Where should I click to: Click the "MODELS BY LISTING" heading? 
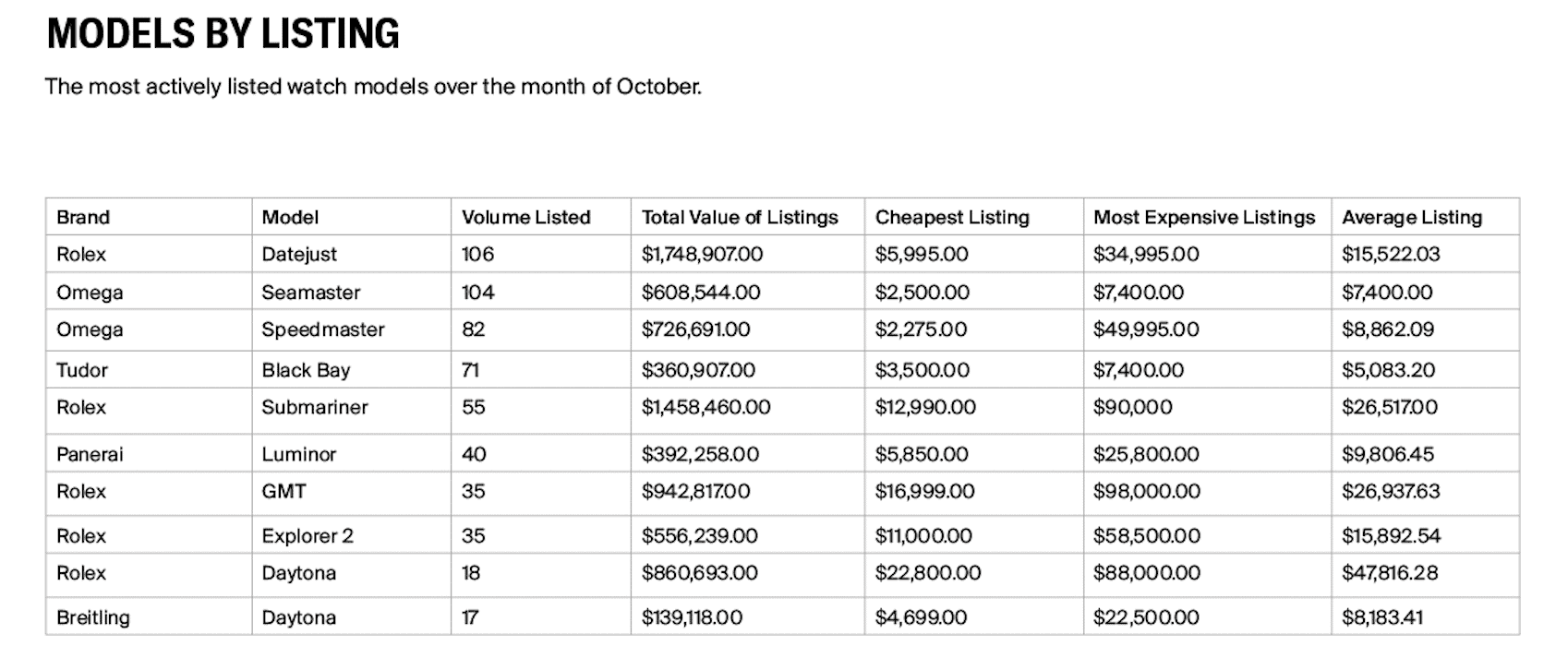click(x=223, y=34)
